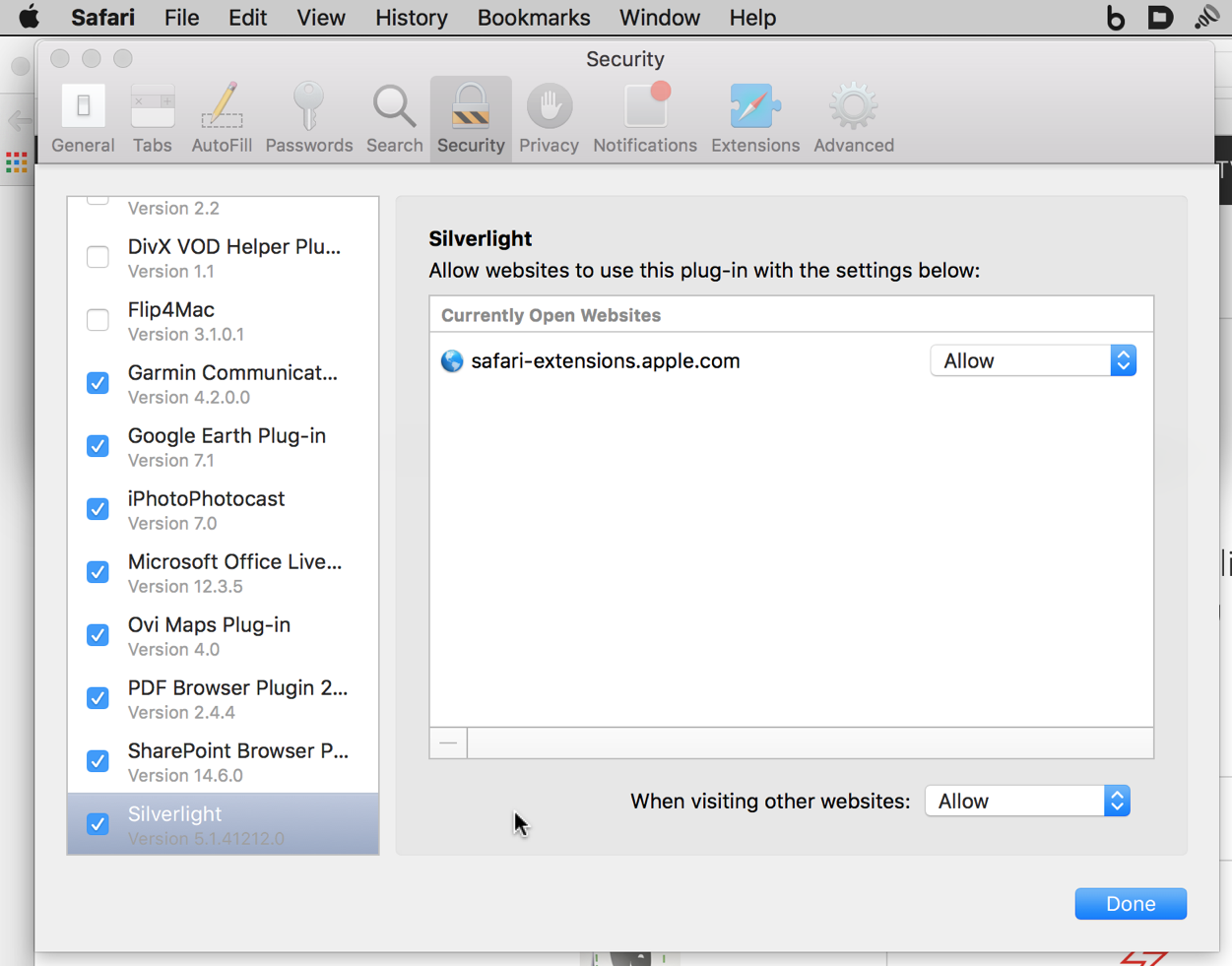This screenshot has height=966, width=1232.
Task: Click the colorful apps grid icon in background window
Action: point(17,162)
